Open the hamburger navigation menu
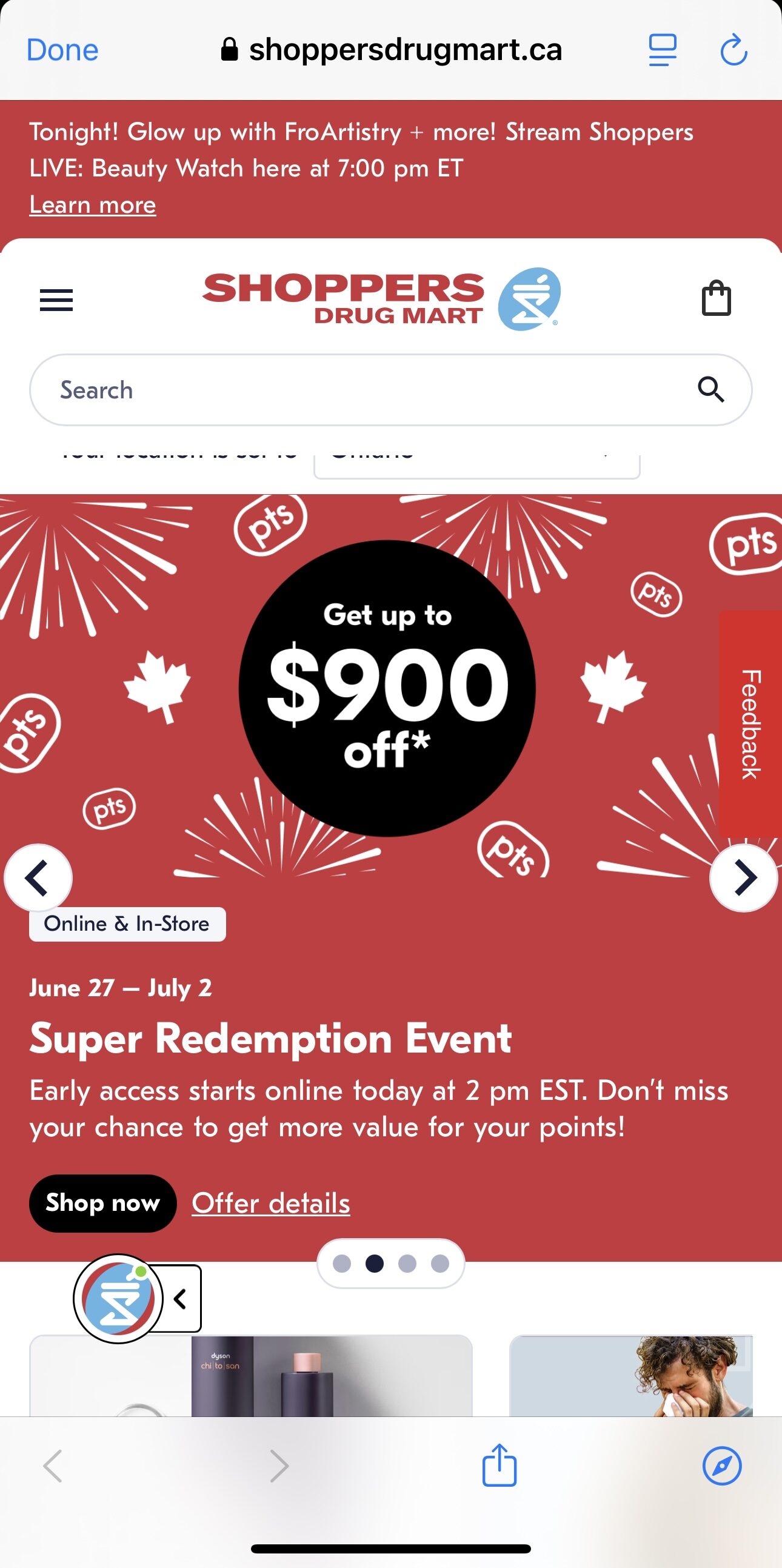This screenshot has height=1568, width=782. pyautogui.click(x=56, y=300)
